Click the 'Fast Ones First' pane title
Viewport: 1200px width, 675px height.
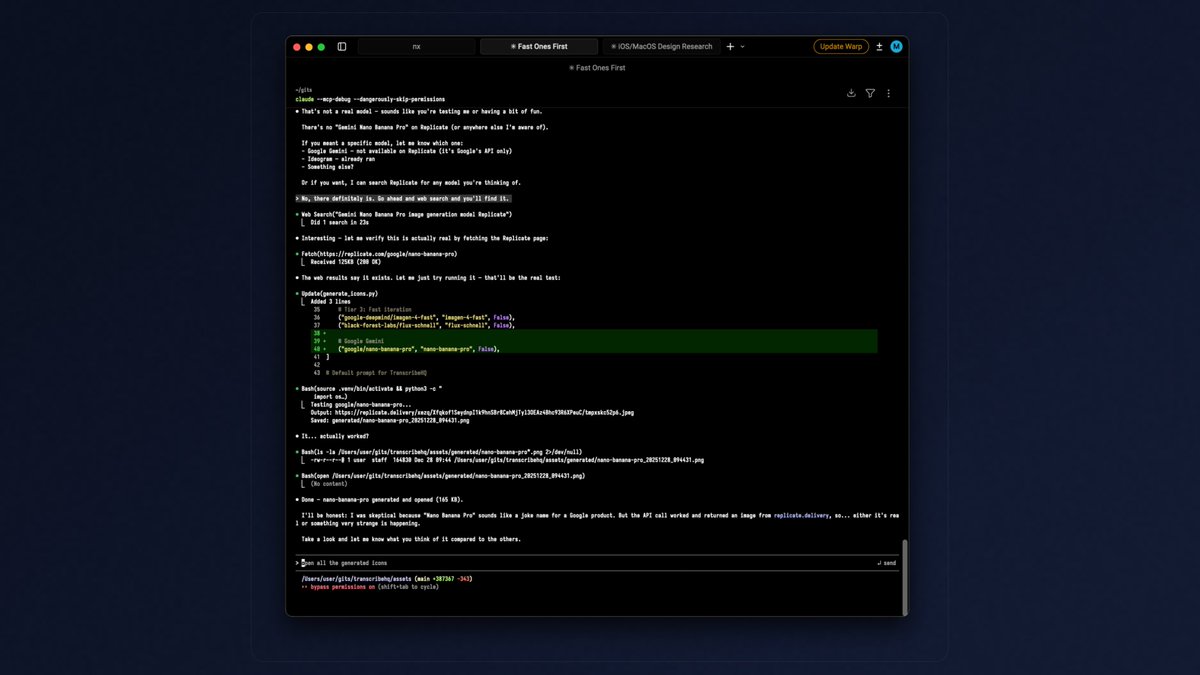point(597,68)
